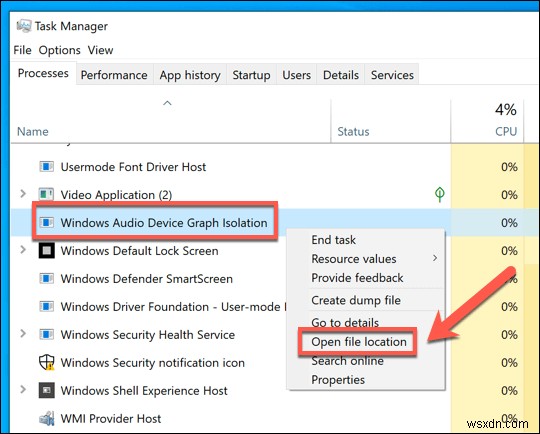Image resolution: width=540 pixels, height=434 pixels.
Task: Click the Windows Shell Experience Host icon
Action: 46,391
